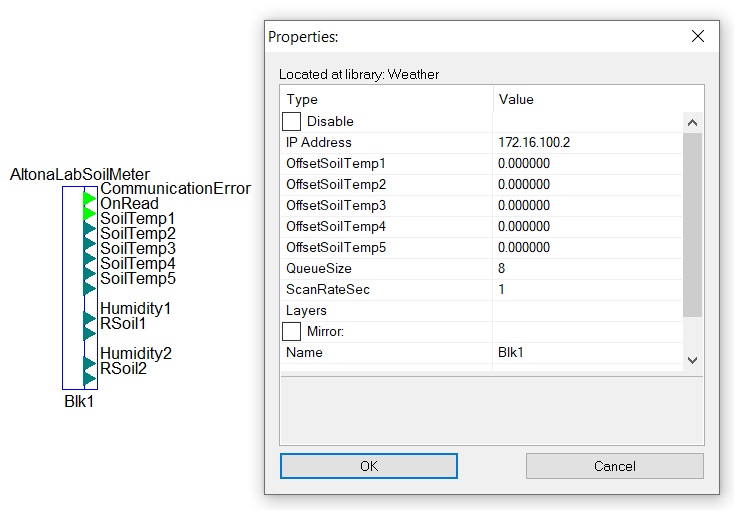Close the Properties dialog

pyautogui.click(x=698, y=36)
